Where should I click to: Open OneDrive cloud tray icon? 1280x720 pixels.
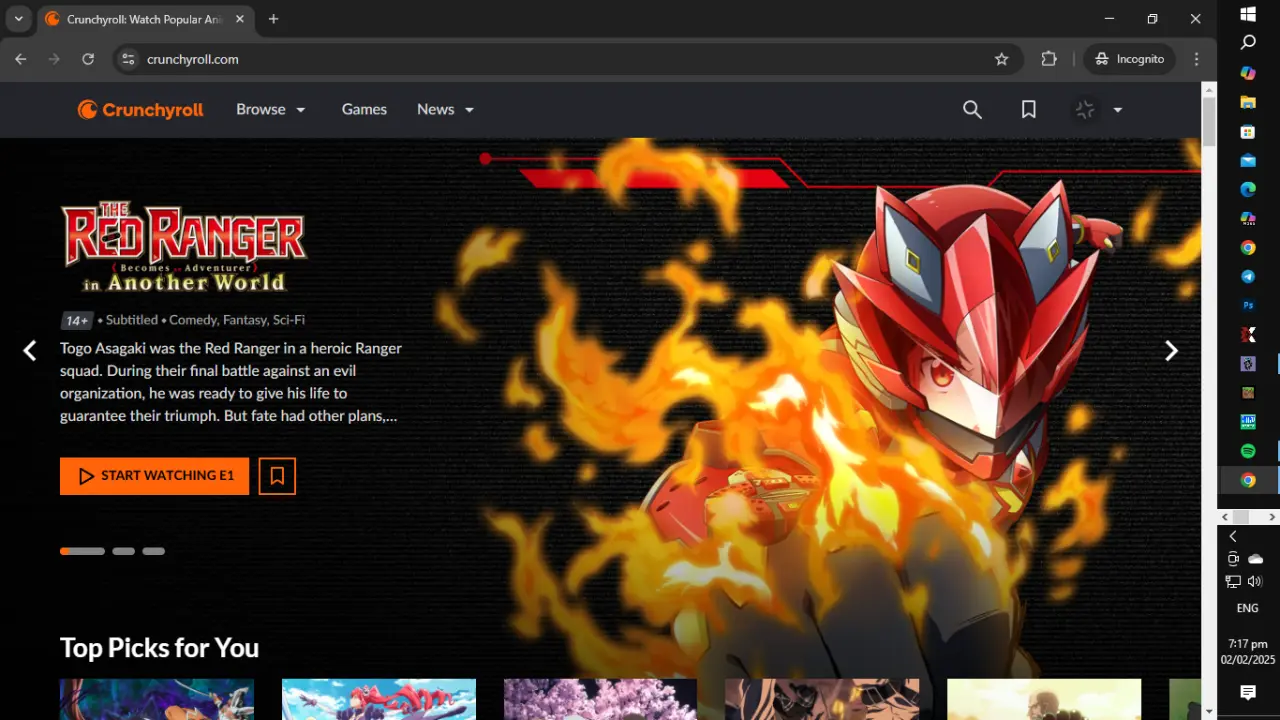1256,559
